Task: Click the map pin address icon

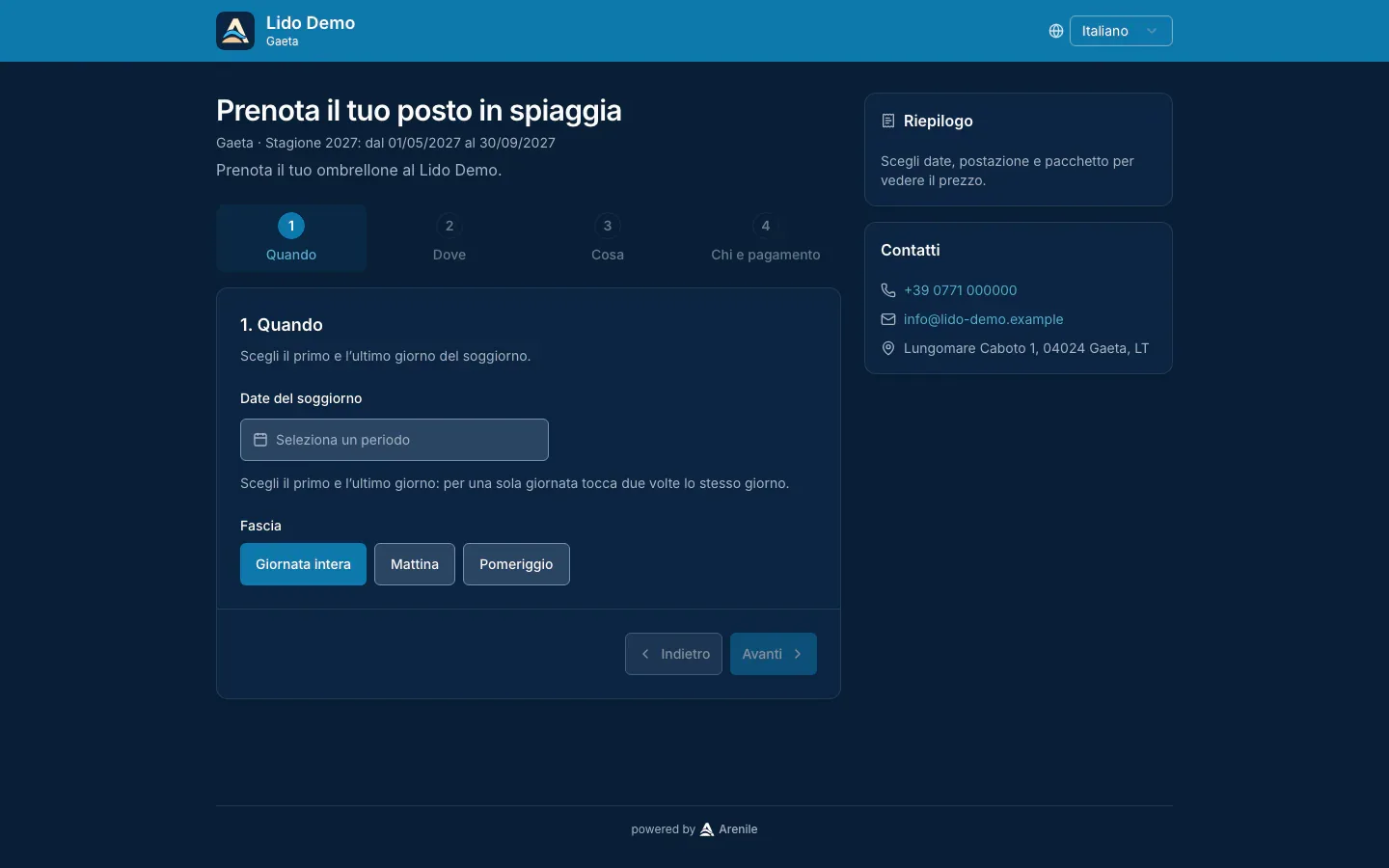Action: pyautogui.click(x=888, y=348)
